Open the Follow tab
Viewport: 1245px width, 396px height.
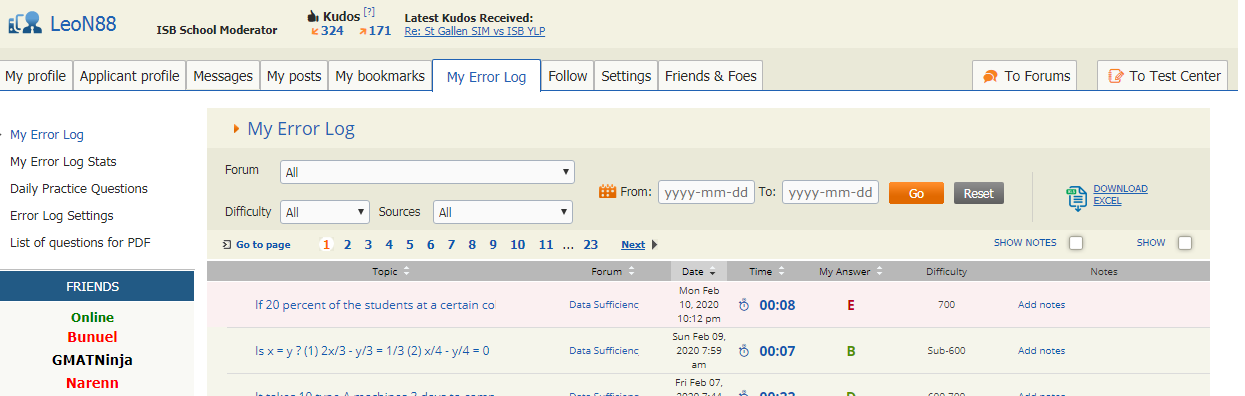point(568,76)
